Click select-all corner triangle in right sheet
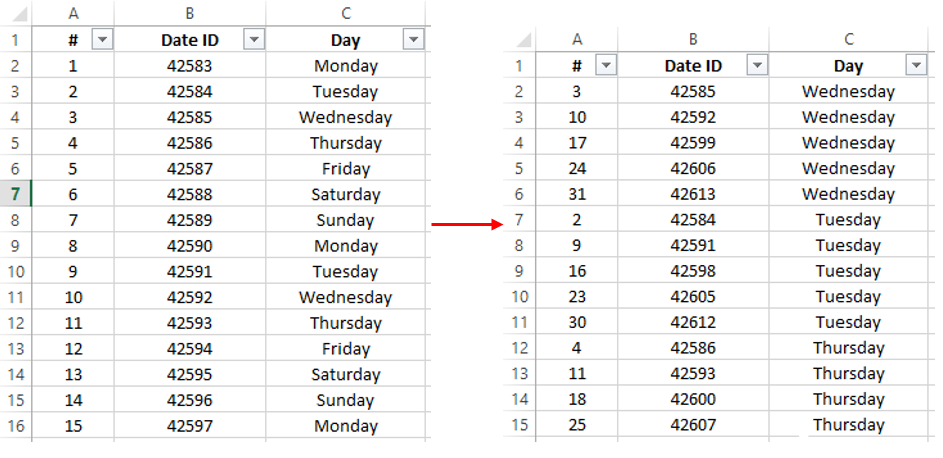The width and height of the screenshot is (943, 458). [x=521, y=40]
